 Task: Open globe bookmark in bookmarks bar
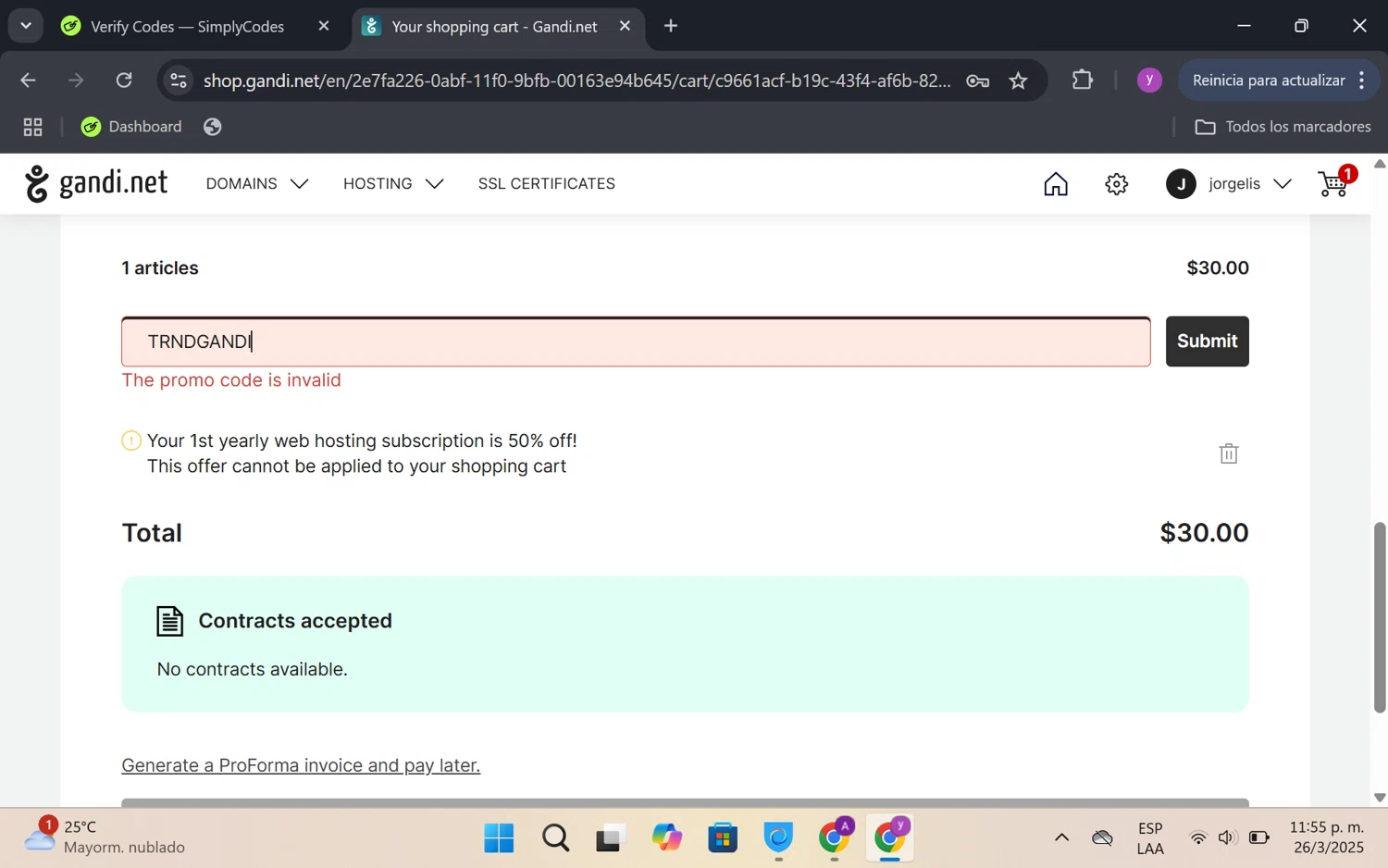pyautogui.click(x=213, y=127)
